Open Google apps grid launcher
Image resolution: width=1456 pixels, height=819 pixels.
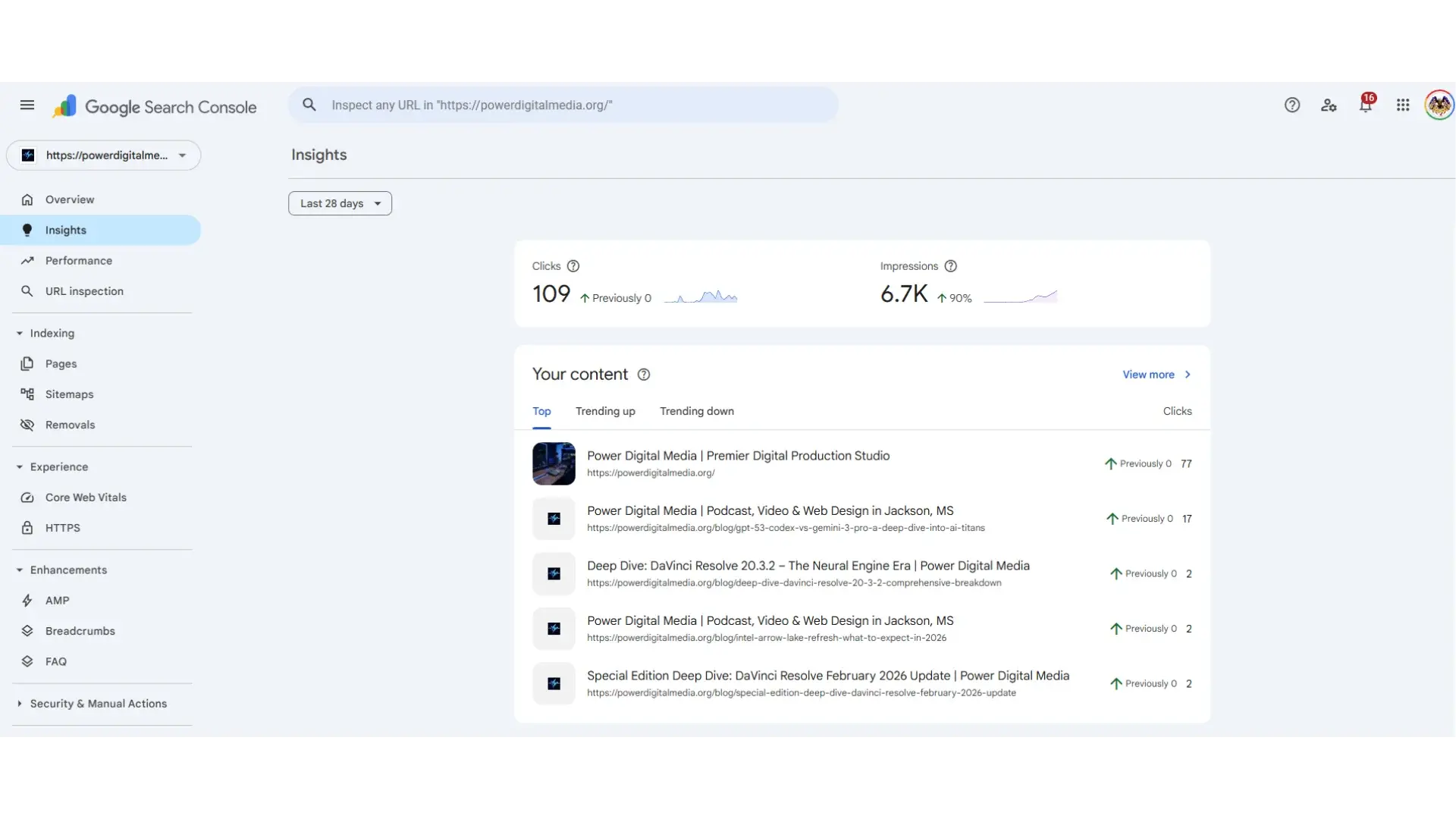coord(1402,105)
